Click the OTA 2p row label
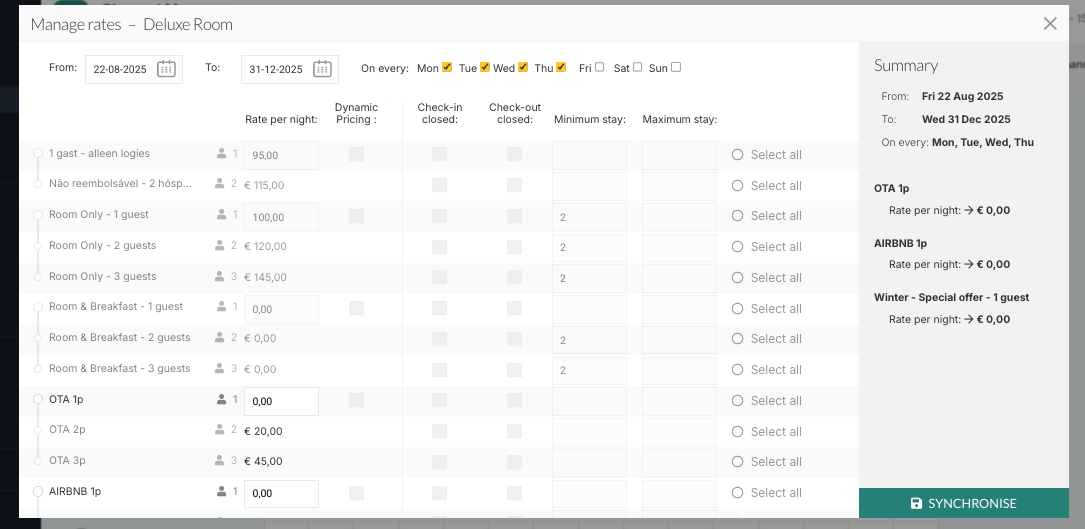This screenshot has height=529, width=1085. tap(67, 429)
